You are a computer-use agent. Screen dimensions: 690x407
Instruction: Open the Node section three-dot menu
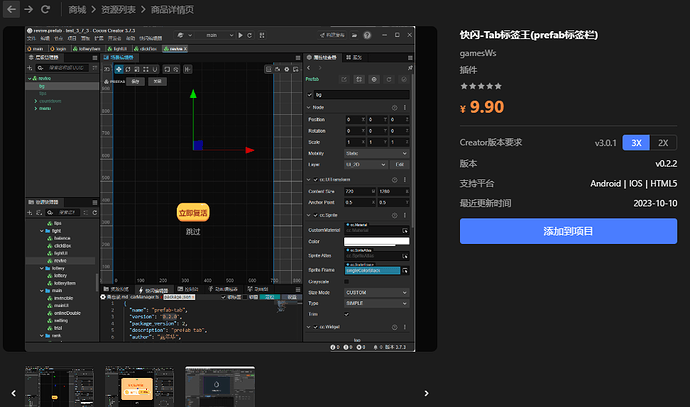(x=405, y=107)
